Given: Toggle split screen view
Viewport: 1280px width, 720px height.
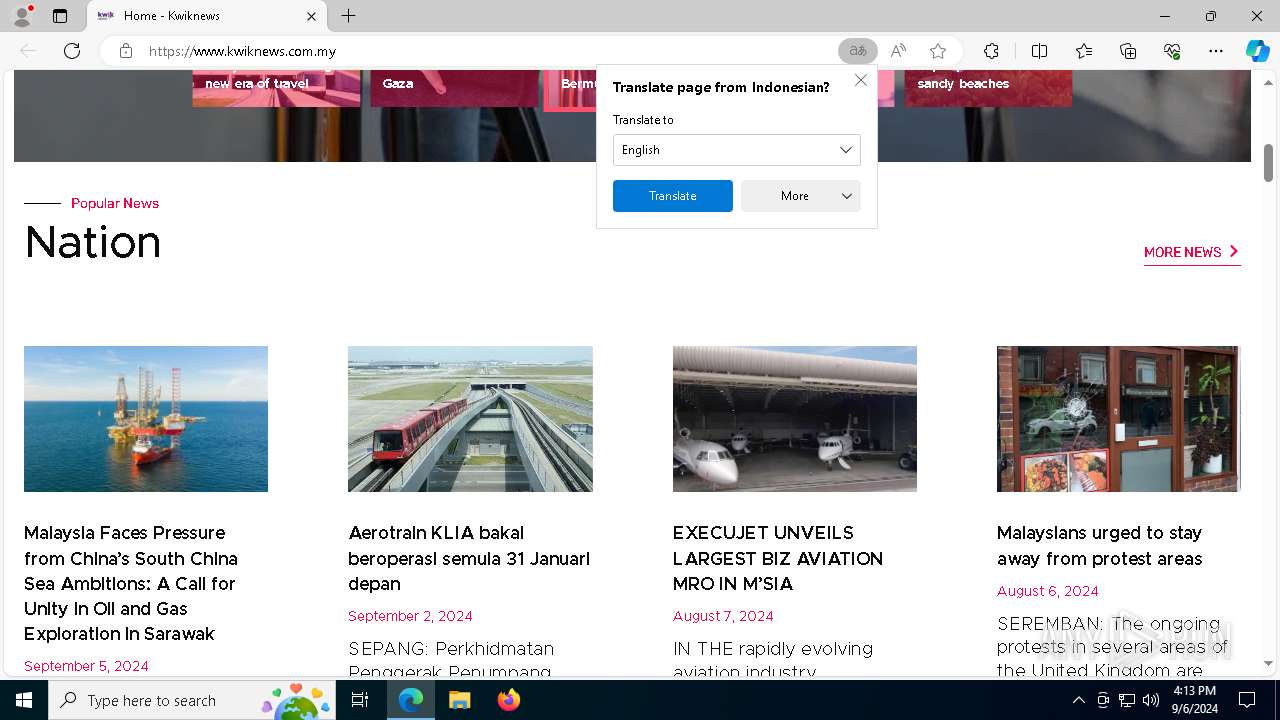Looking at the screenshot, I should [1039, 51].
